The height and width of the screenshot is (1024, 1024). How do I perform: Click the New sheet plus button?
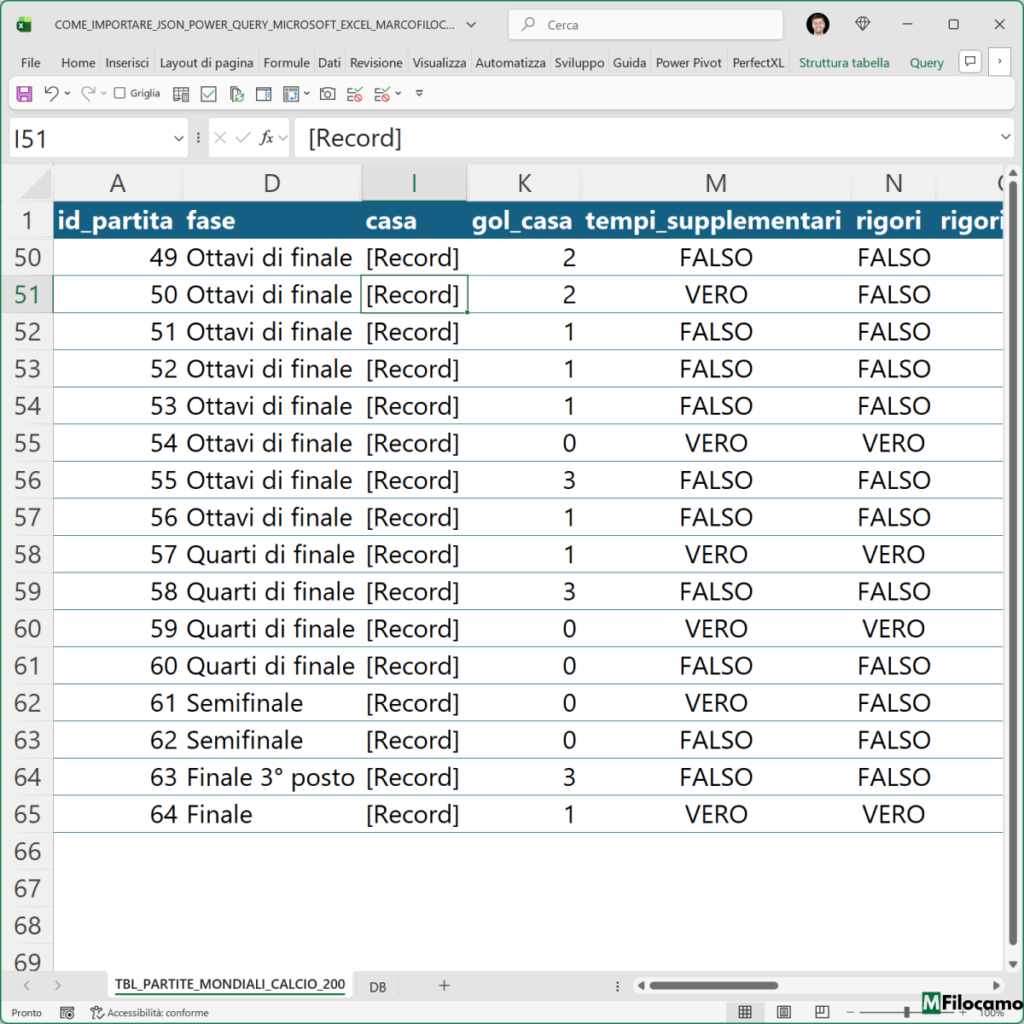pyautogui.click(x=444, y=985)
